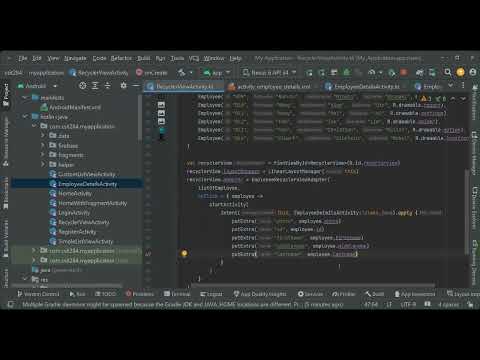Open the Device Explorer right side tab
480x360 pixels.
(x=474, y=207)
